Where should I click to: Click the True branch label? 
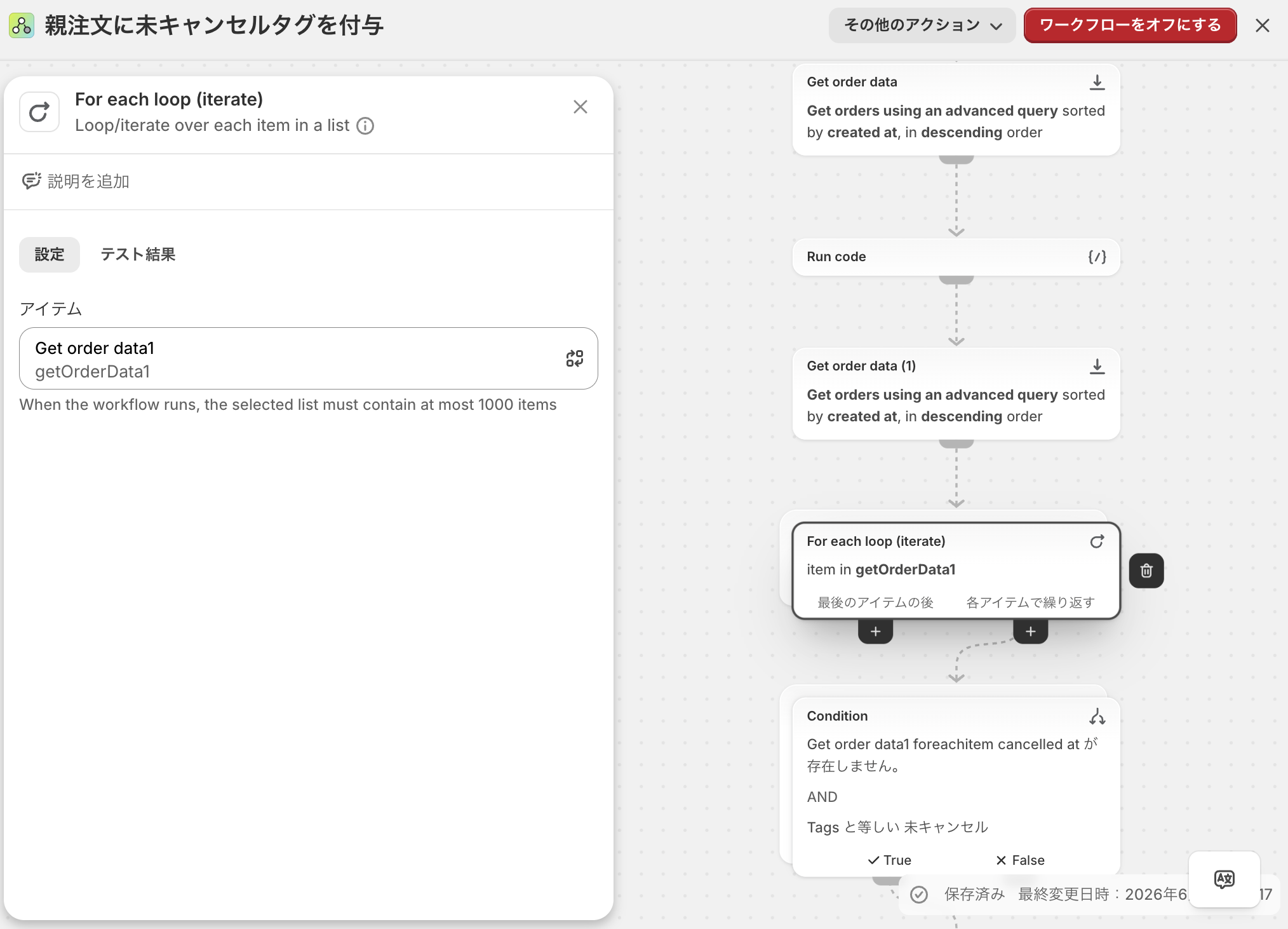pyautogui.click(x=889, y=860)
